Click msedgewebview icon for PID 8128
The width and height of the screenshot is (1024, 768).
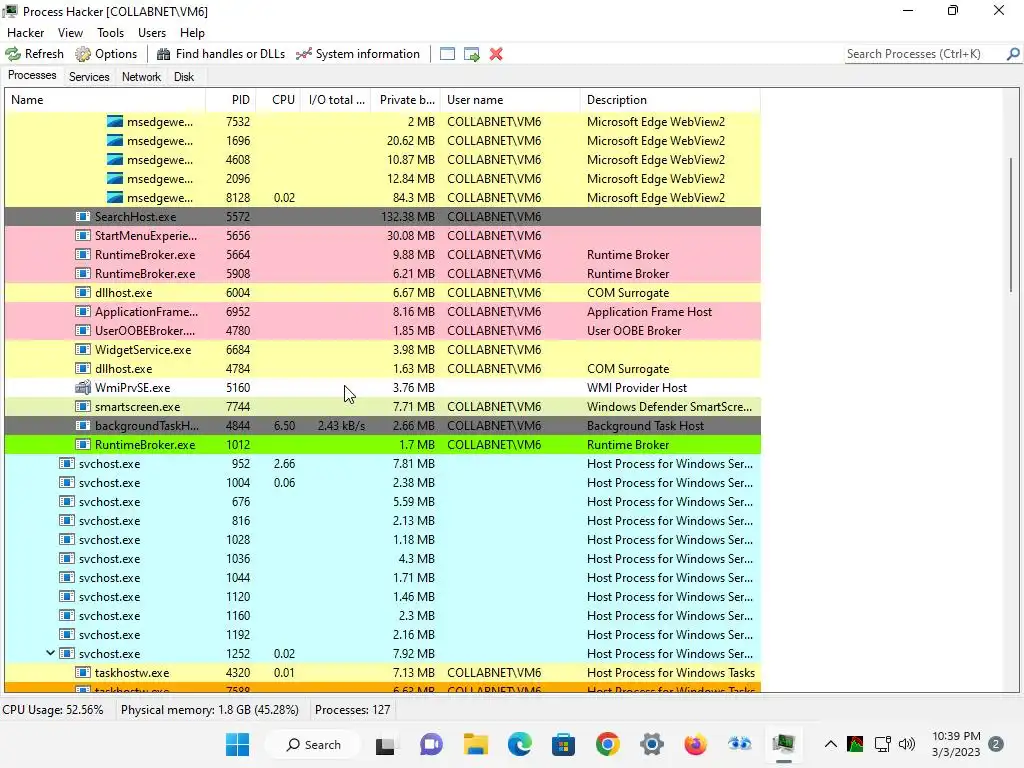(115, 197)
